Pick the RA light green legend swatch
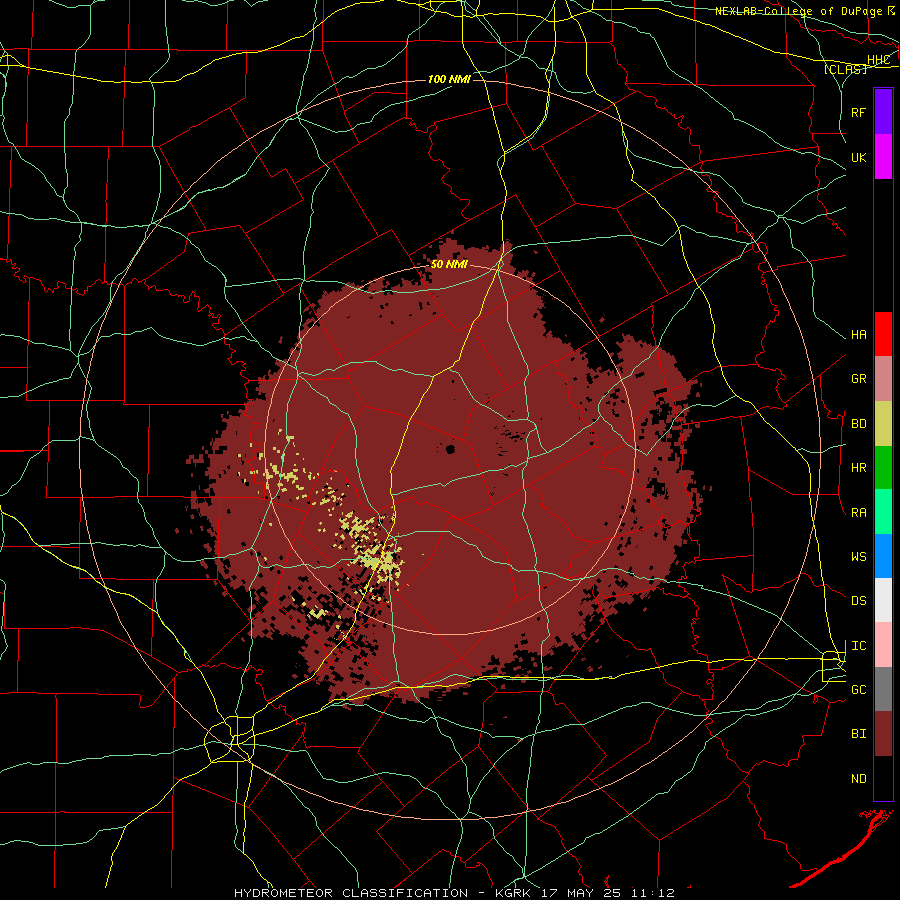Screen dimensions: 900x900 coord(883,512)
